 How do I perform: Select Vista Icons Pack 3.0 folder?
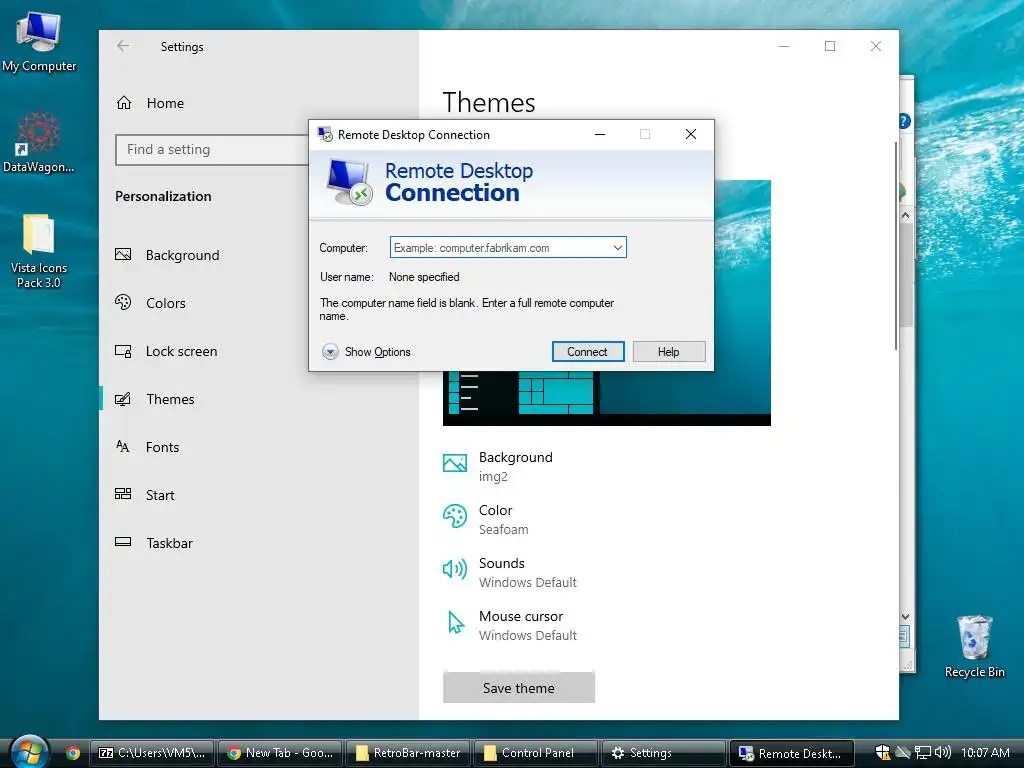(39, 251)
